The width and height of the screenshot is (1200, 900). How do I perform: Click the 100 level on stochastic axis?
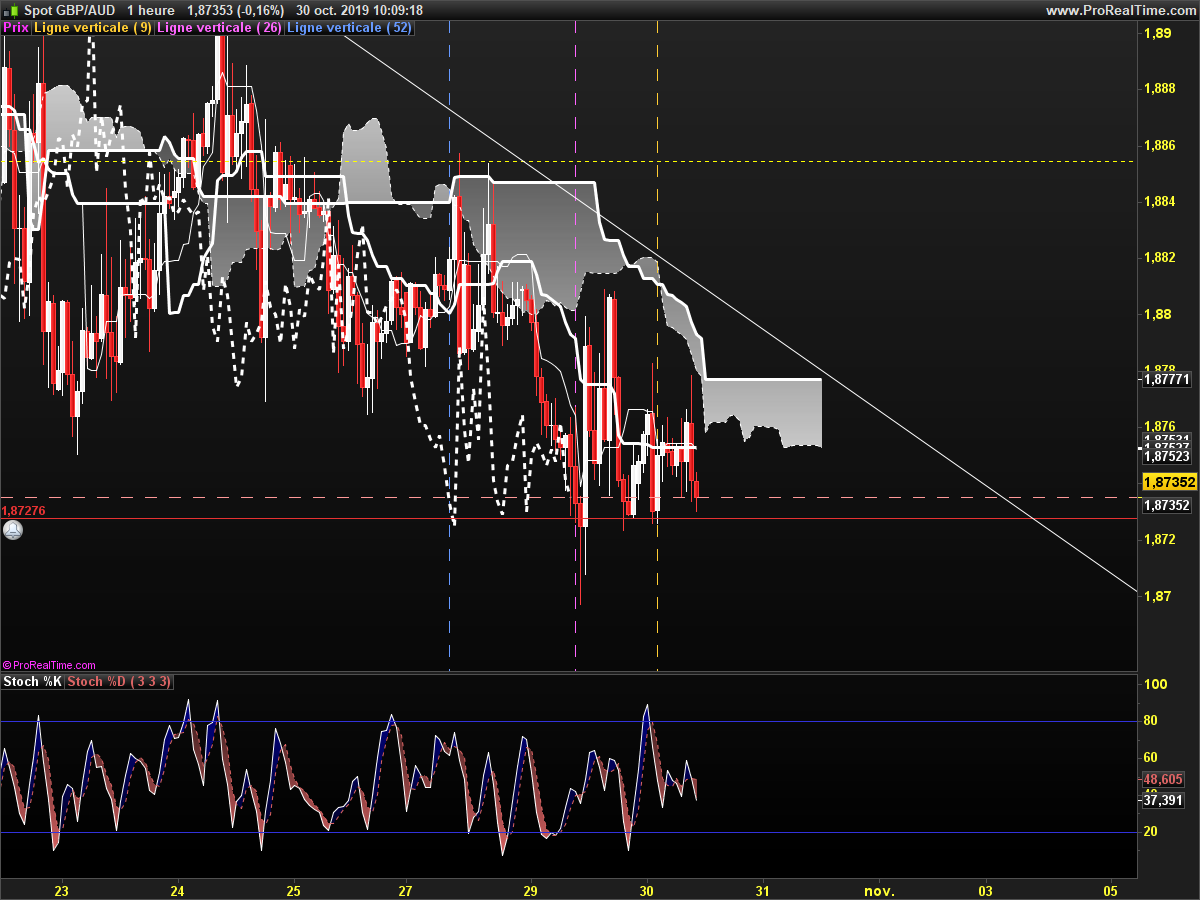pos(1156,685)
